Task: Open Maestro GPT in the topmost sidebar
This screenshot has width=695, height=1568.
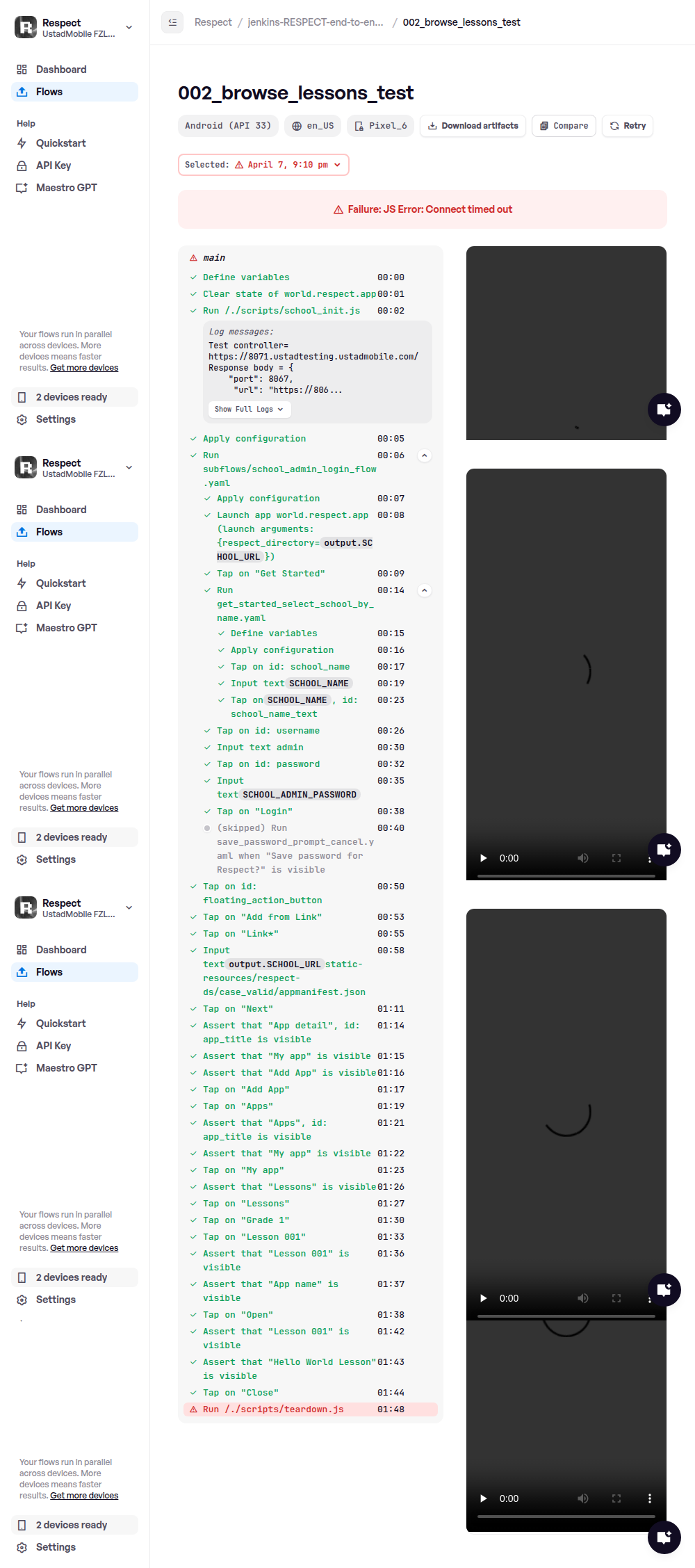Action: (66, 188)
